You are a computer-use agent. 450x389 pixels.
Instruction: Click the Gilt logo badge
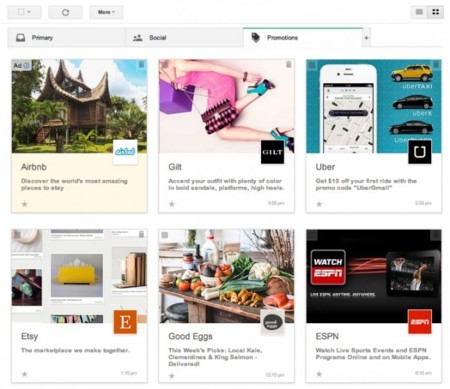(272, 152)
